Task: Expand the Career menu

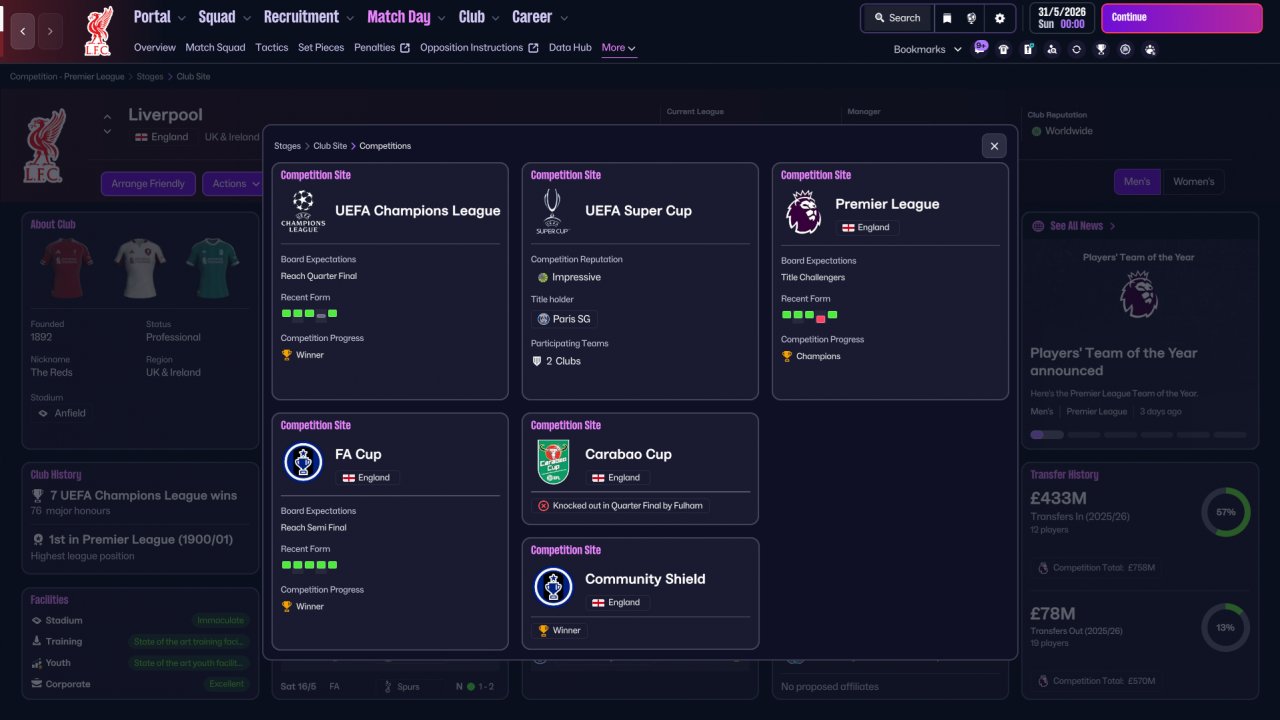Action: [x=540, y=17]
